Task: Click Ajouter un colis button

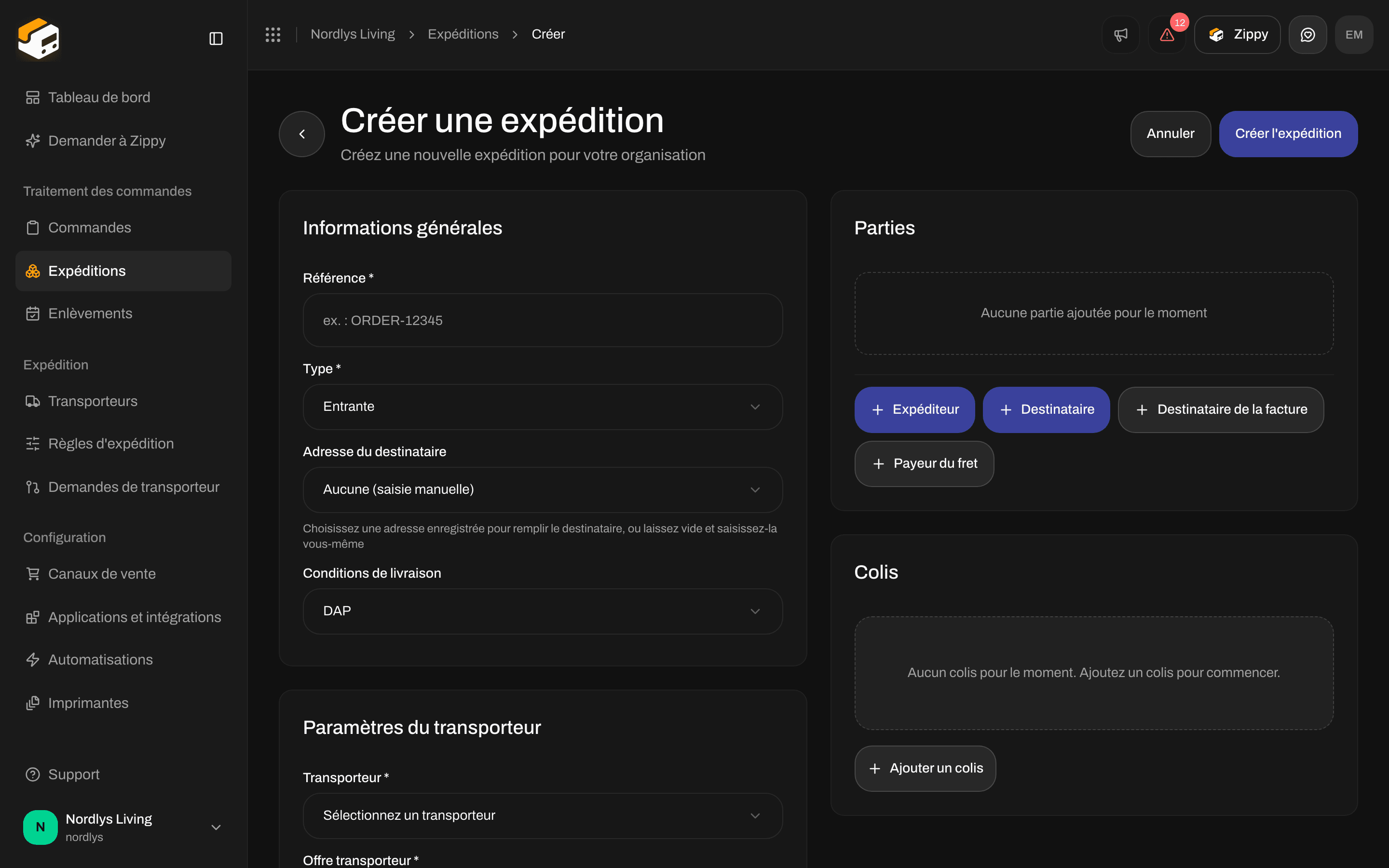Action: point(925,769)
